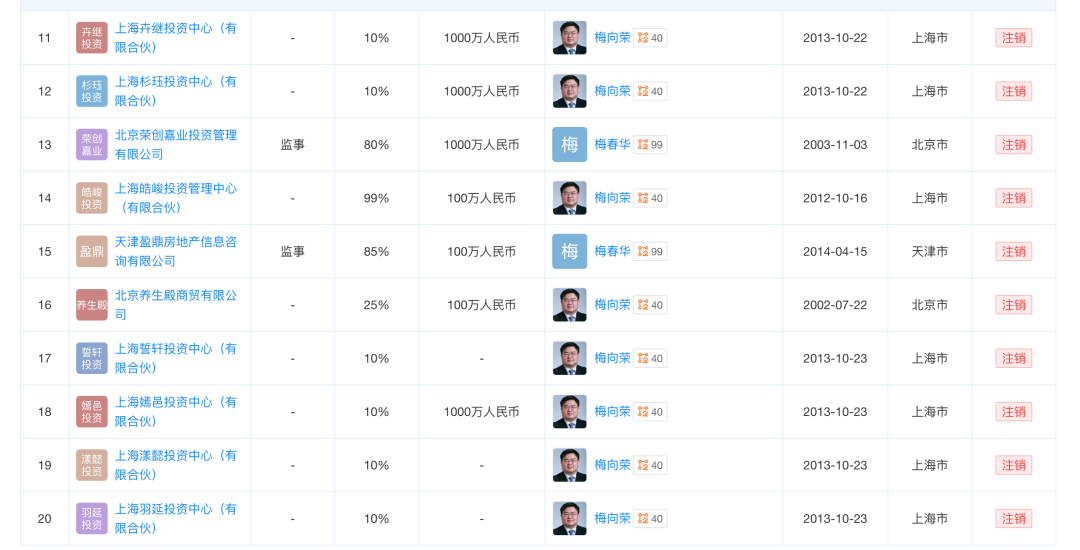Click the 注销 status tag in row 16

click(1013, 305)
